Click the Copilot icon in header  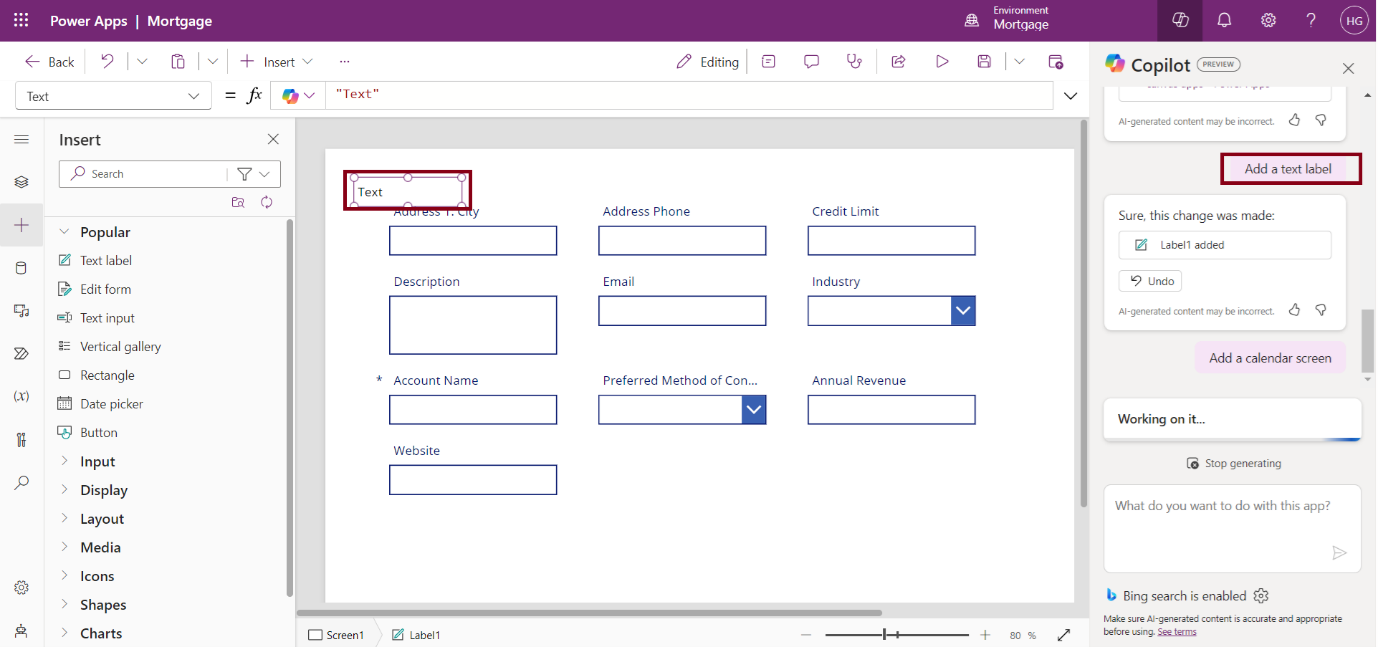click(1180, 21)
